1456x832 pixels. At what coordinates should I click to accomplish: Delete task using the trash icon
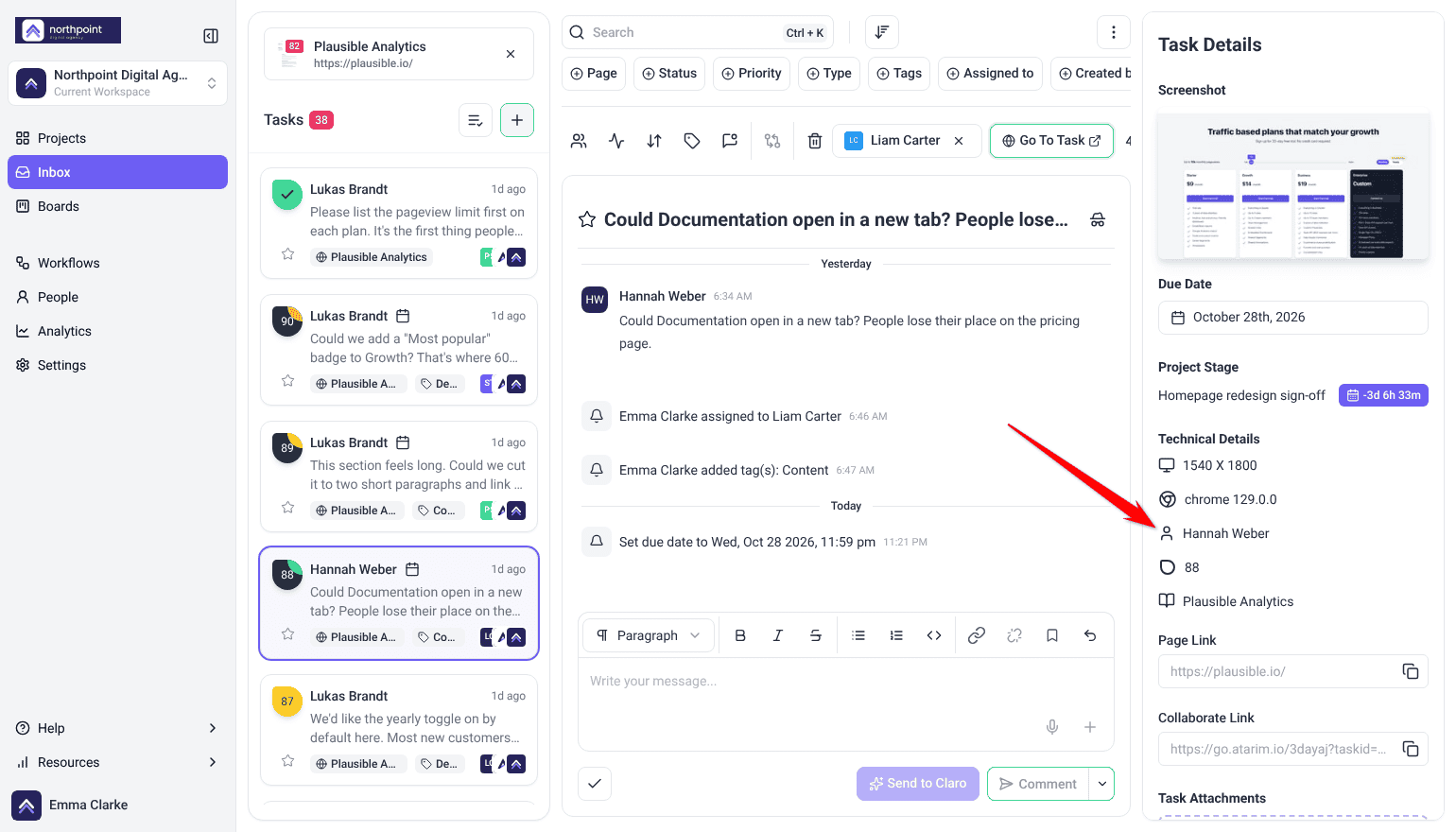(x=815, y=141)
